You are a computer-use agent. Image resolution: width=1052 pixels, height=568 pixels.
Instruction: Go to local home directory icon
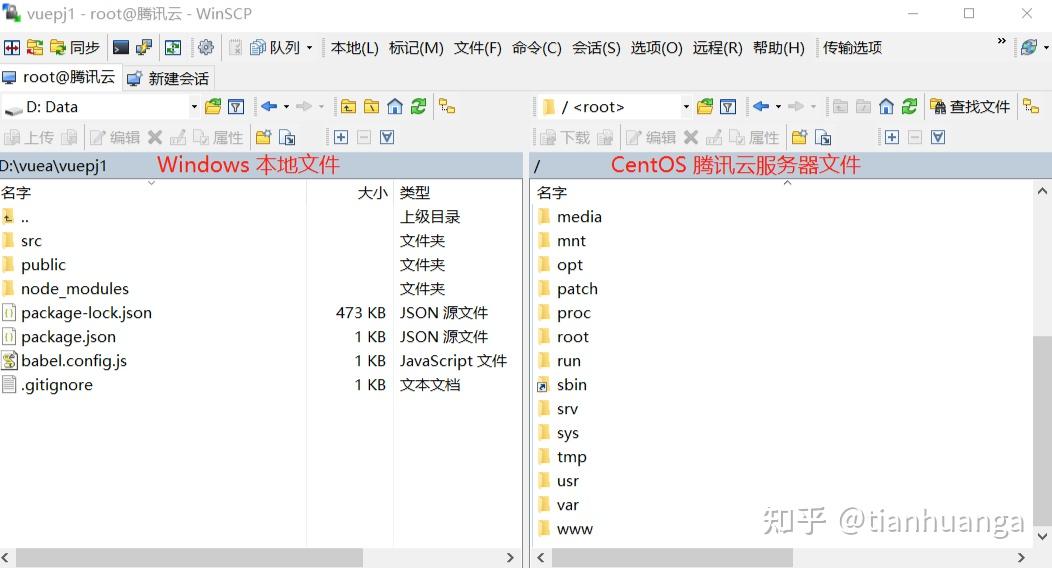tap(394, 107)
